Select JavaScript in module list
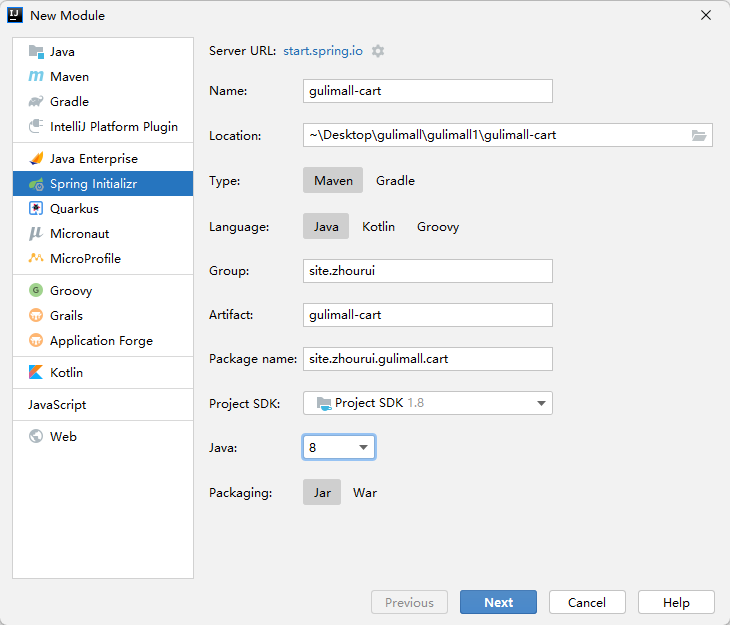The height and width of the screenshot is (625, 730). point(57,404)
